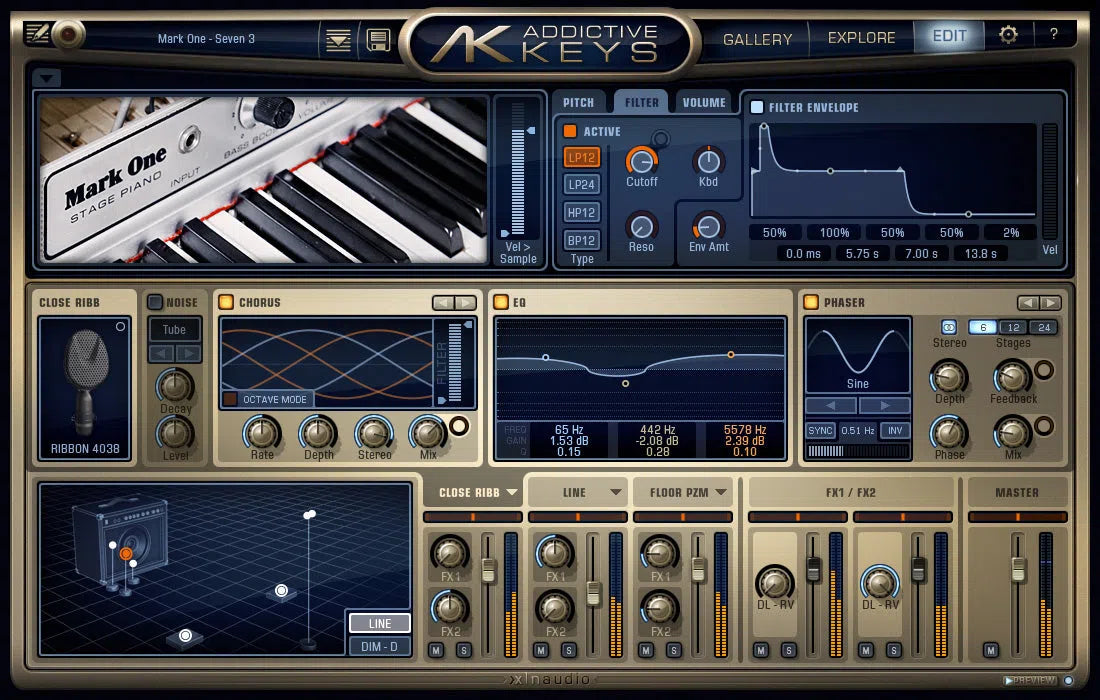Mute the MASTER channel with its M icon

point(990,650)
